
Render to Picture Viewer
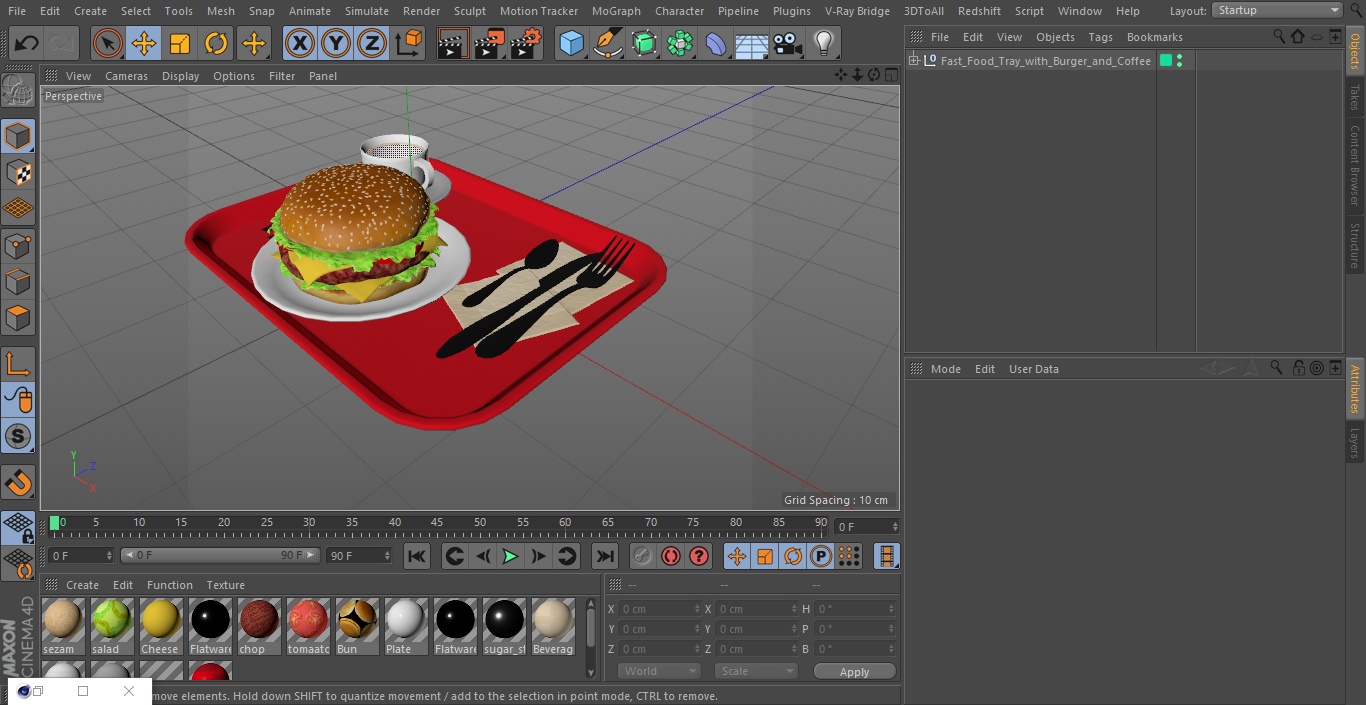click(x=489, y=44)
